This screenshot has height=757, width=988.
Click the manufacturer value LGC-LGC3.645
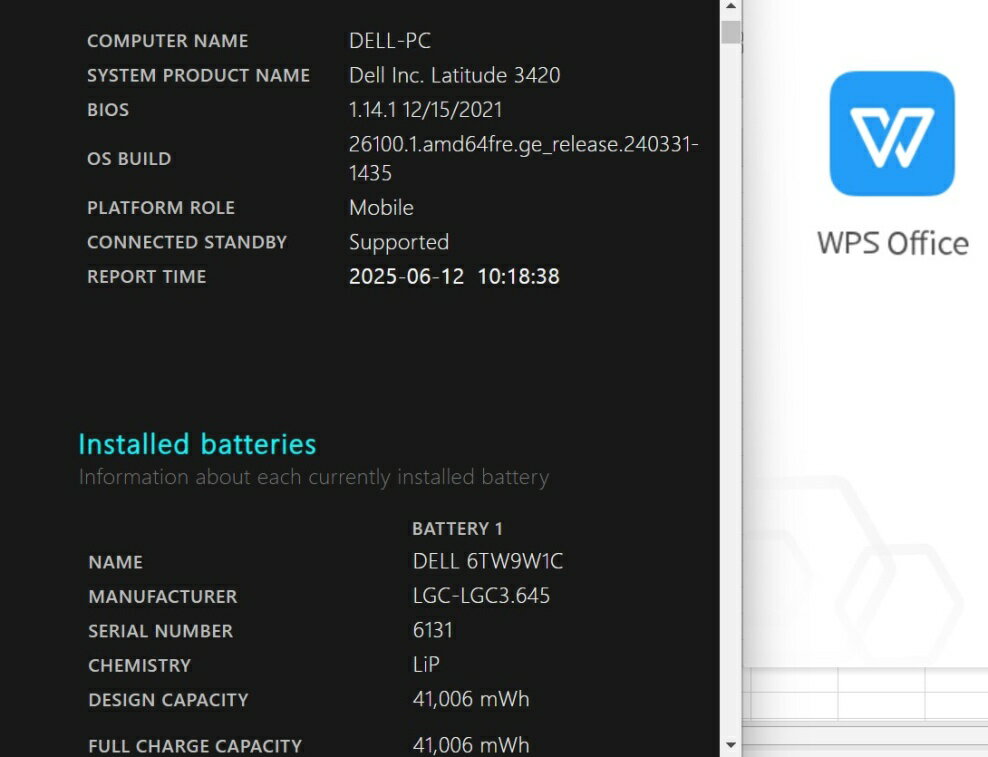(481, 596)
